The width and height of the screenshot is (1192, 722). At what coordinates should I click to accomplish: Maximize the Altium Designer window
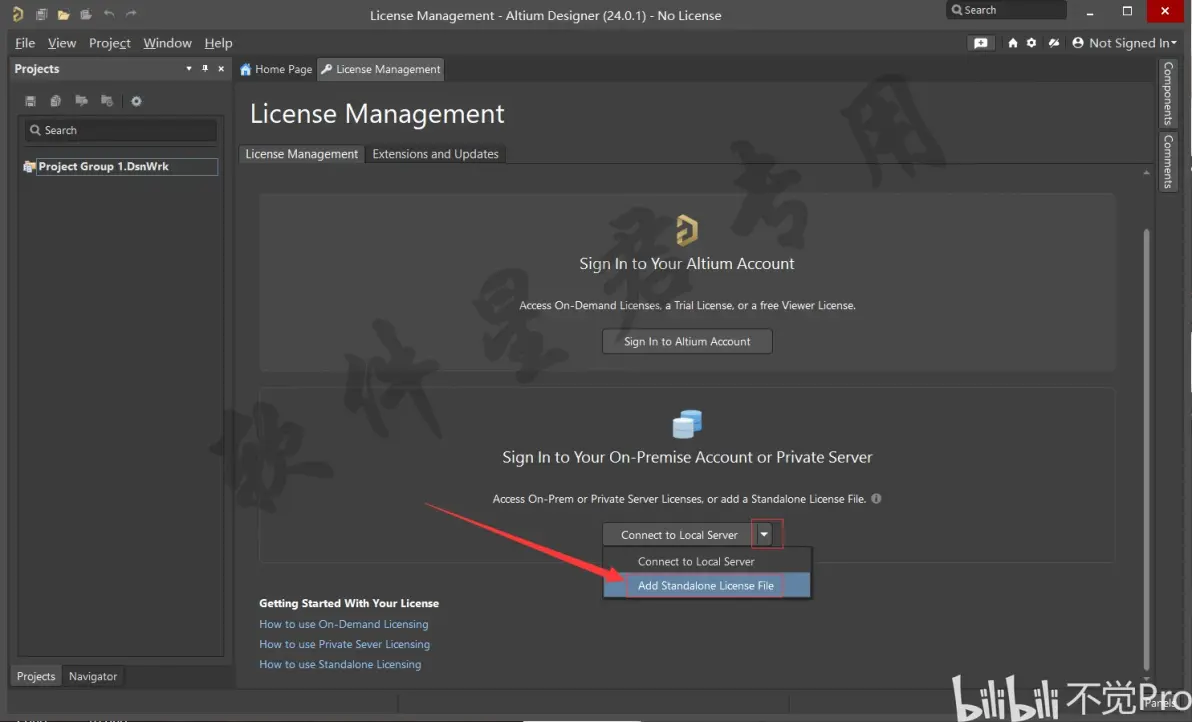click(1127, 11)
